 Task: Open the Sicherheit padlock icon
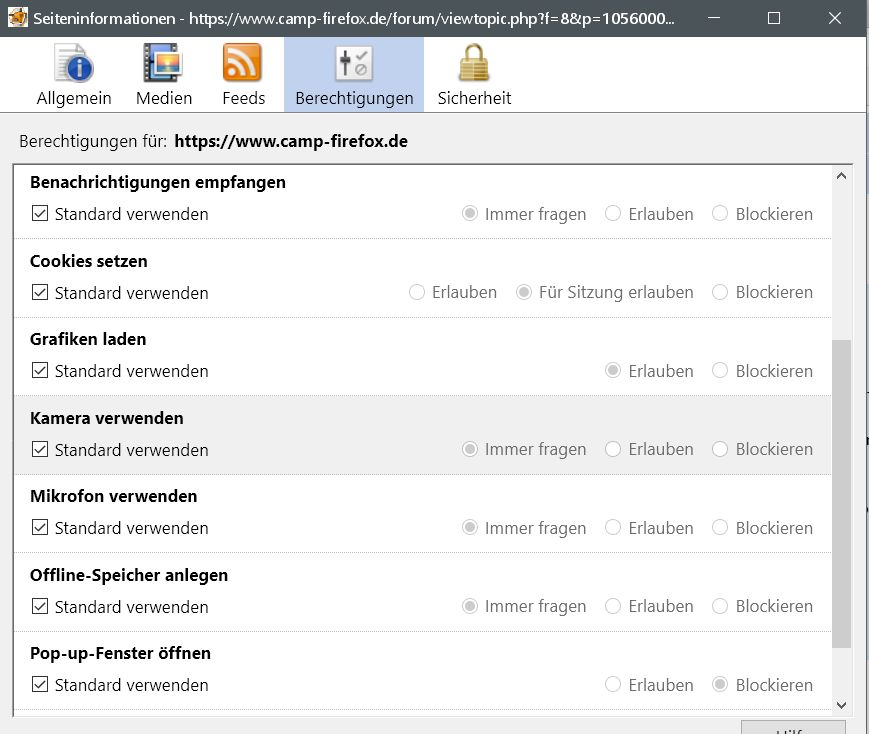(474, 63)
